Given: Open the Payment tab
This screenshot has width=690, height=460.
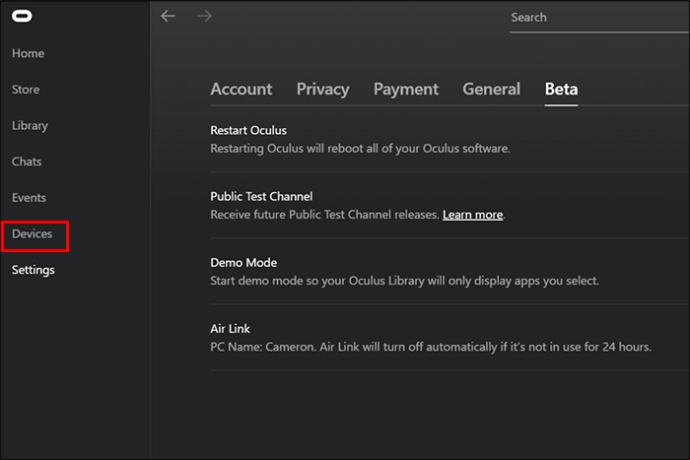Looking at the screenshot, I should pos(405,89).
